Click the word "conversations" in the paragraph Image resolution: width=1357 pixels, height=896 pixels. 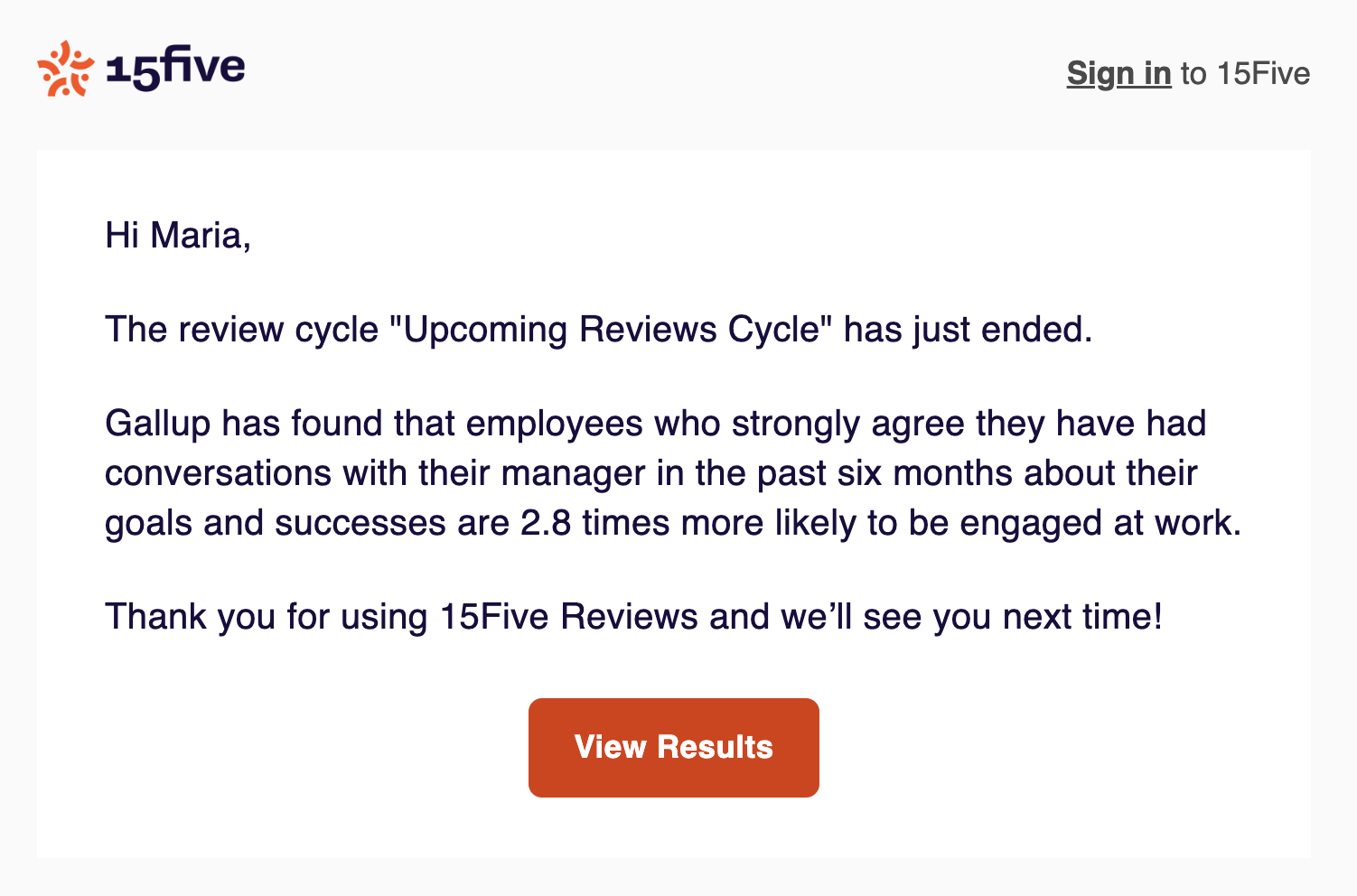218,473
